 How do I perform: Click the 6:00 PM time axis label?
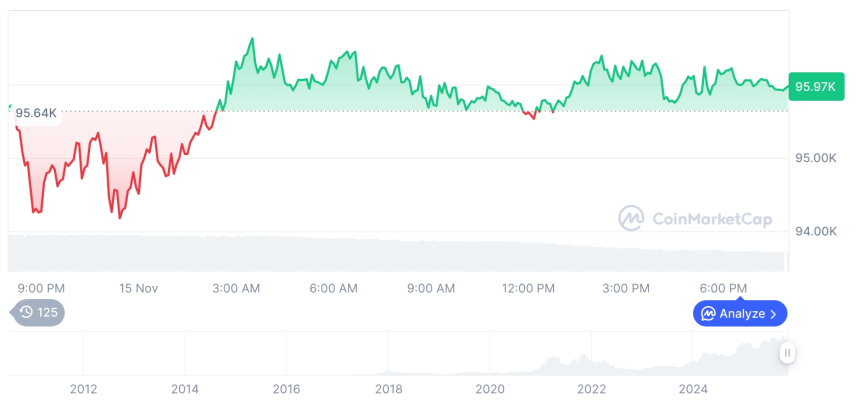pos(723,288)
